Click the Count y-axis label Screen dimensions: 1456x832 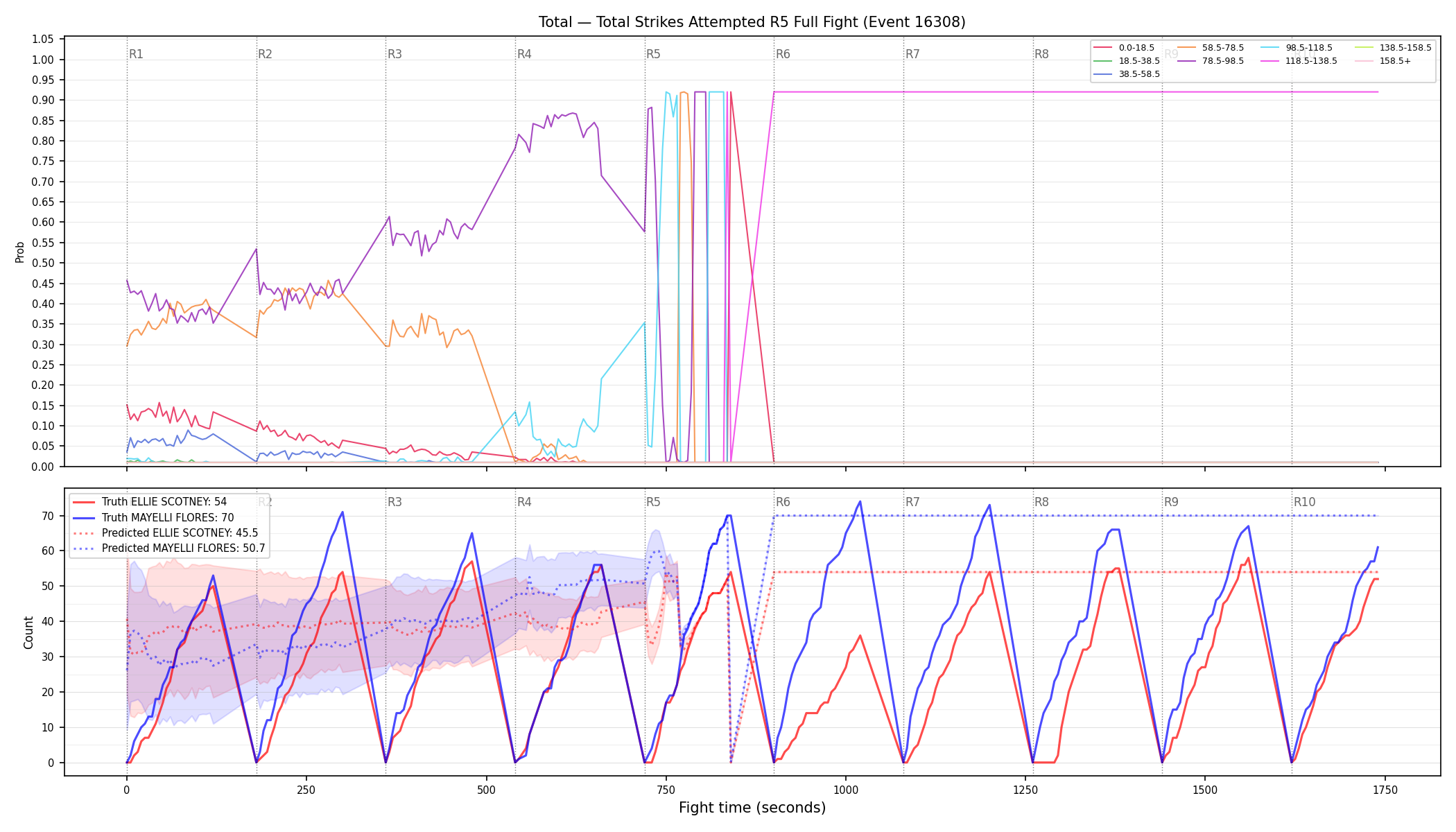28,632
